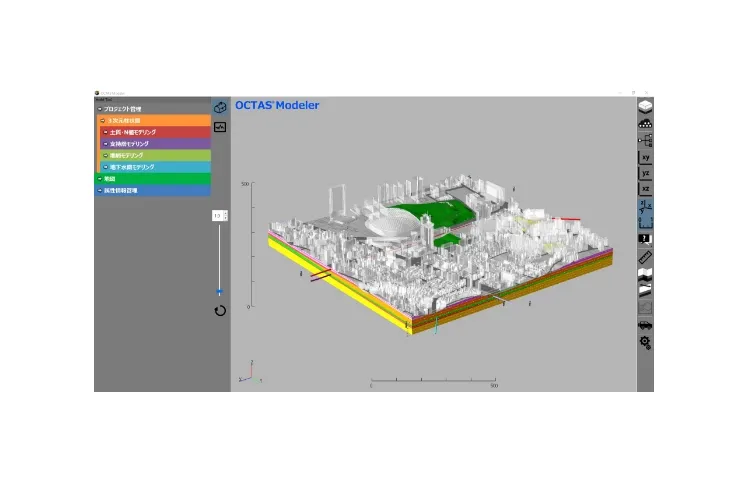The height and width of the screenshot is (480, 748).
Task: Click the greyed-out surface icon above the vehicle
Action: 645,307
